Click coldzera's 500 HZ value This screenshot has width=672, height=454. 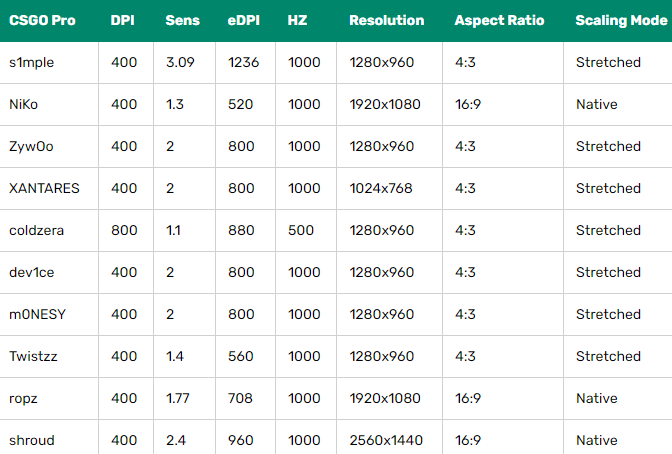point(300,230)
